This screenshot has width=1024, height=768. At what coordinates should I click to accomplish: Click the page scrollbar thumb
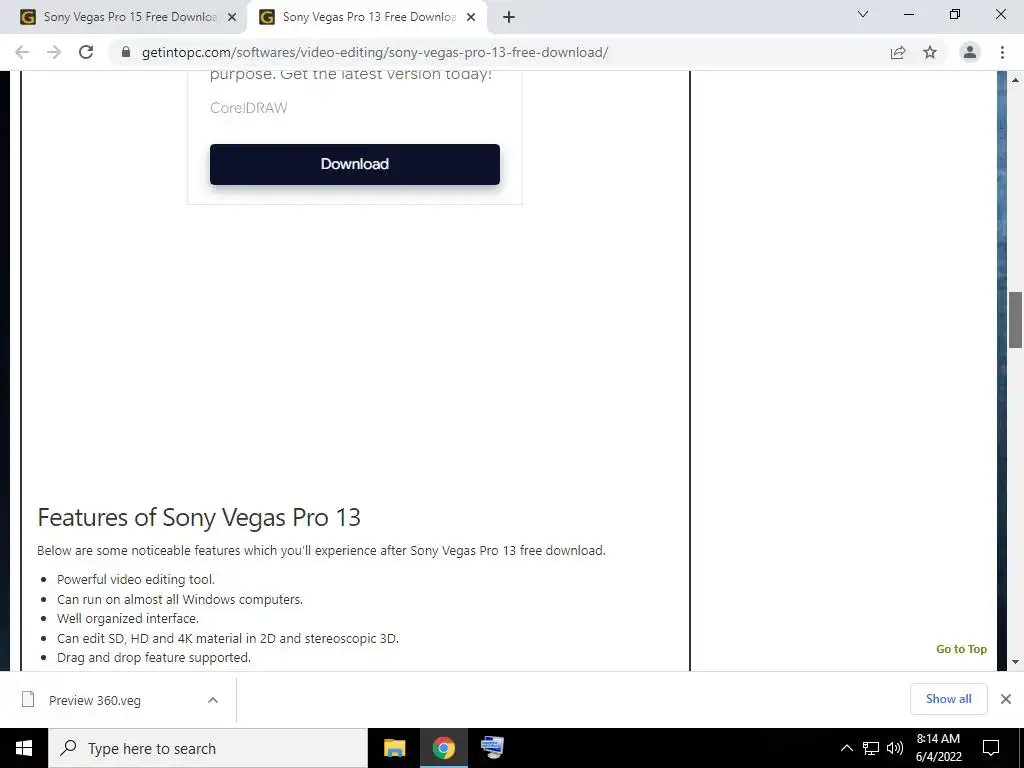coord(1016,320)
